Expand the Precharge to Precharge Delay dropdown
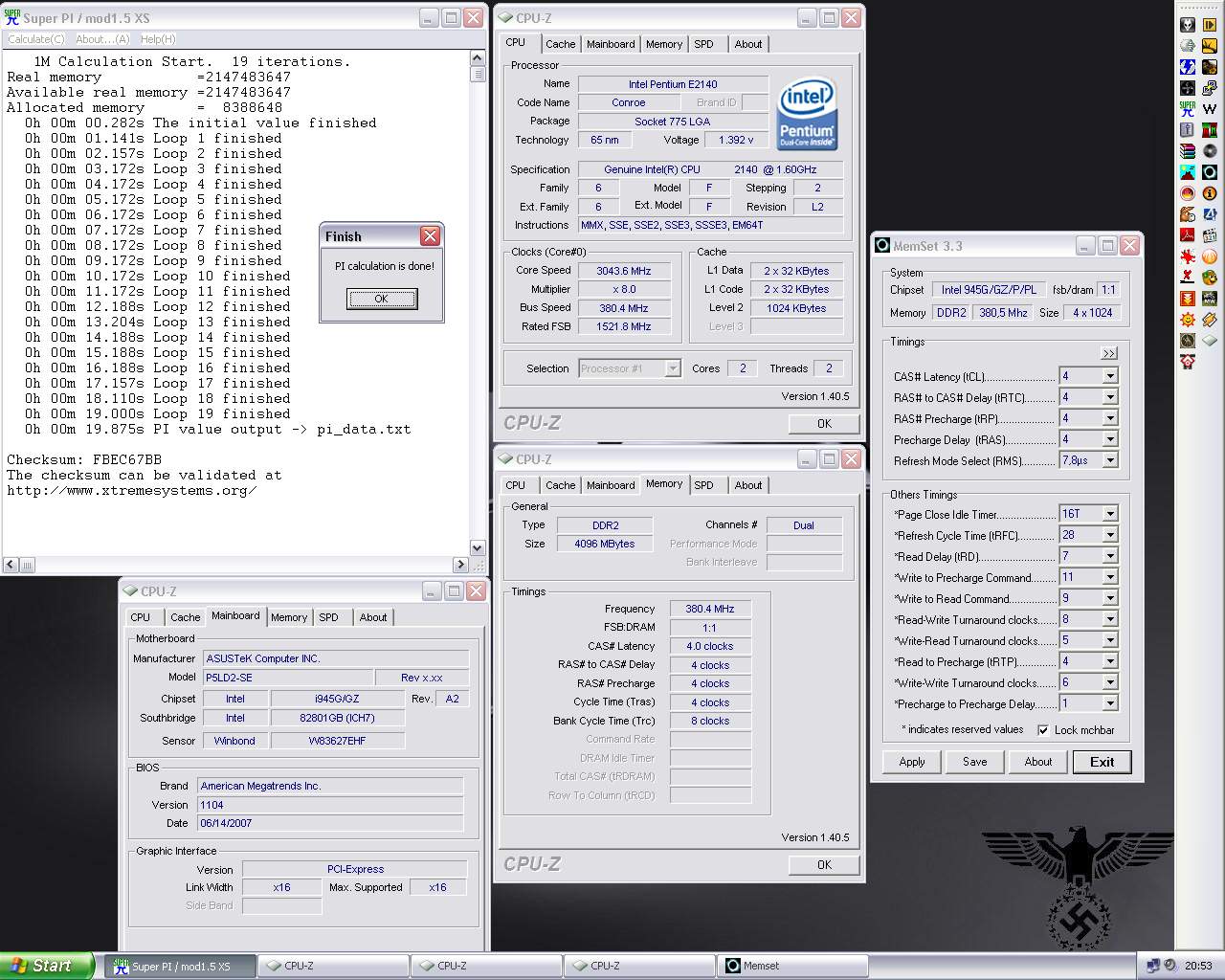This screenshot has height=980, width=1225. tap(1110, 703)
